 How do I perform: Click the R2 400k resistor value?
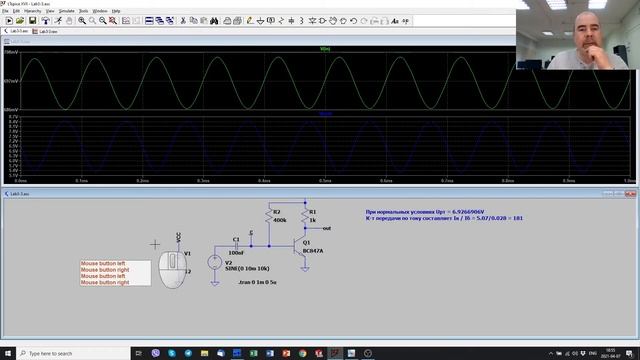(280, 220)
